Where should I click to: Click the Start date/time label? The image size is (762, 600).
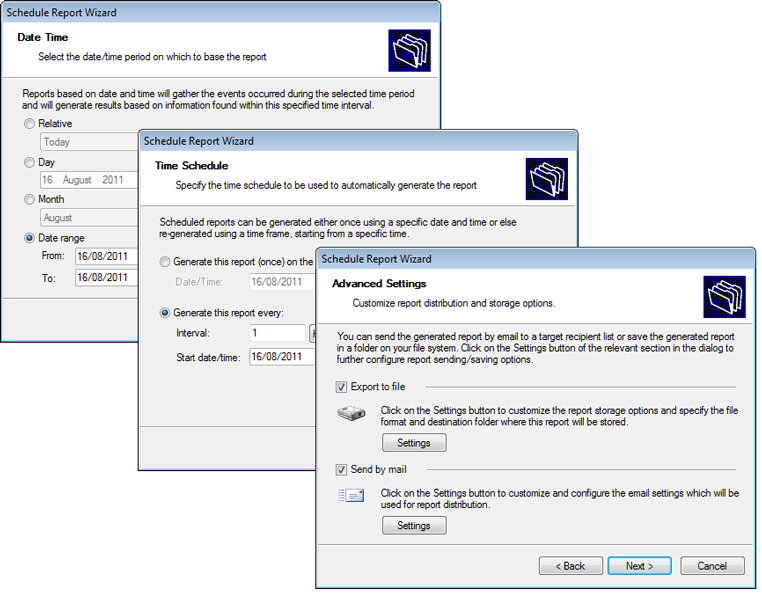208,358
